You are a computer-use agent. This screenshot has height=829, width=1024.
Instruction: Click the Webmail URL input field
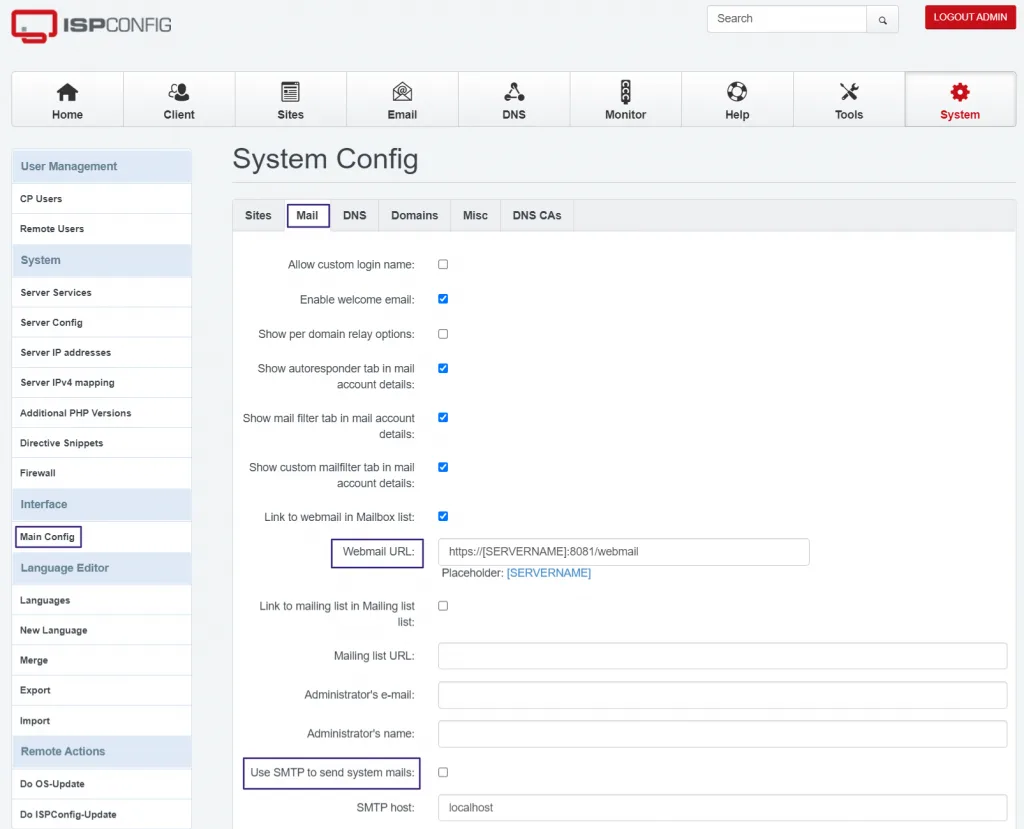pos(624,552)
